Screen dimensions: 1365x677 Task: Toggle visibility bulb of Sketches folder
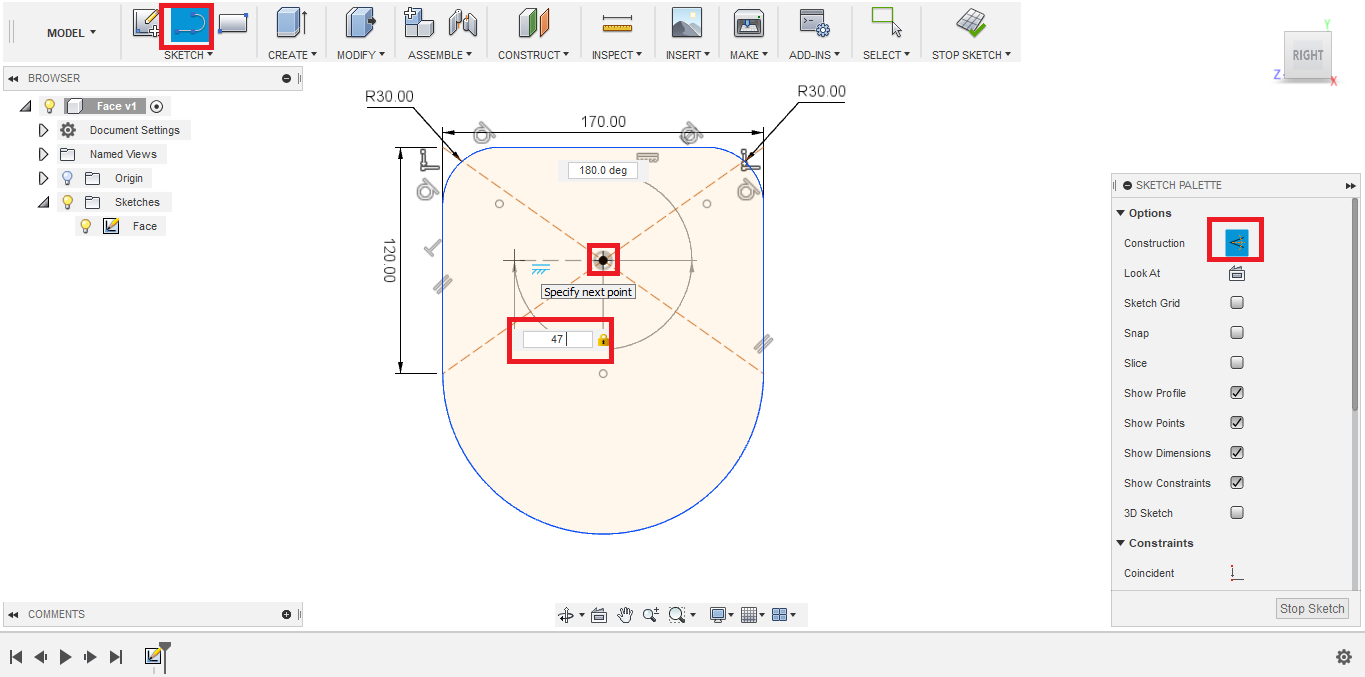(68, 202)
